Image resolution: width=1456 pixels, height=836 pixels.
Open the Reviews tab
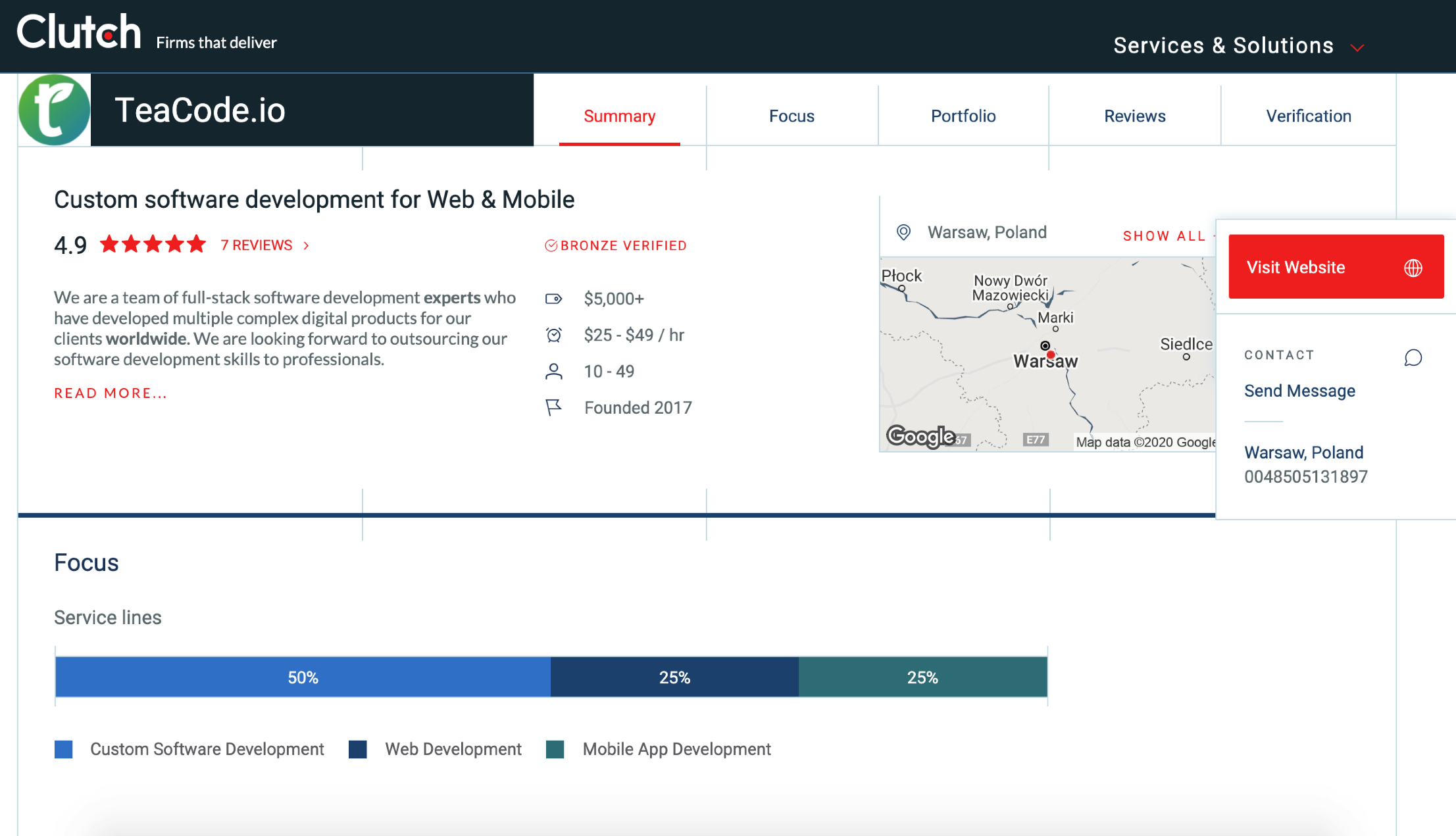(x=1135, y=116)
